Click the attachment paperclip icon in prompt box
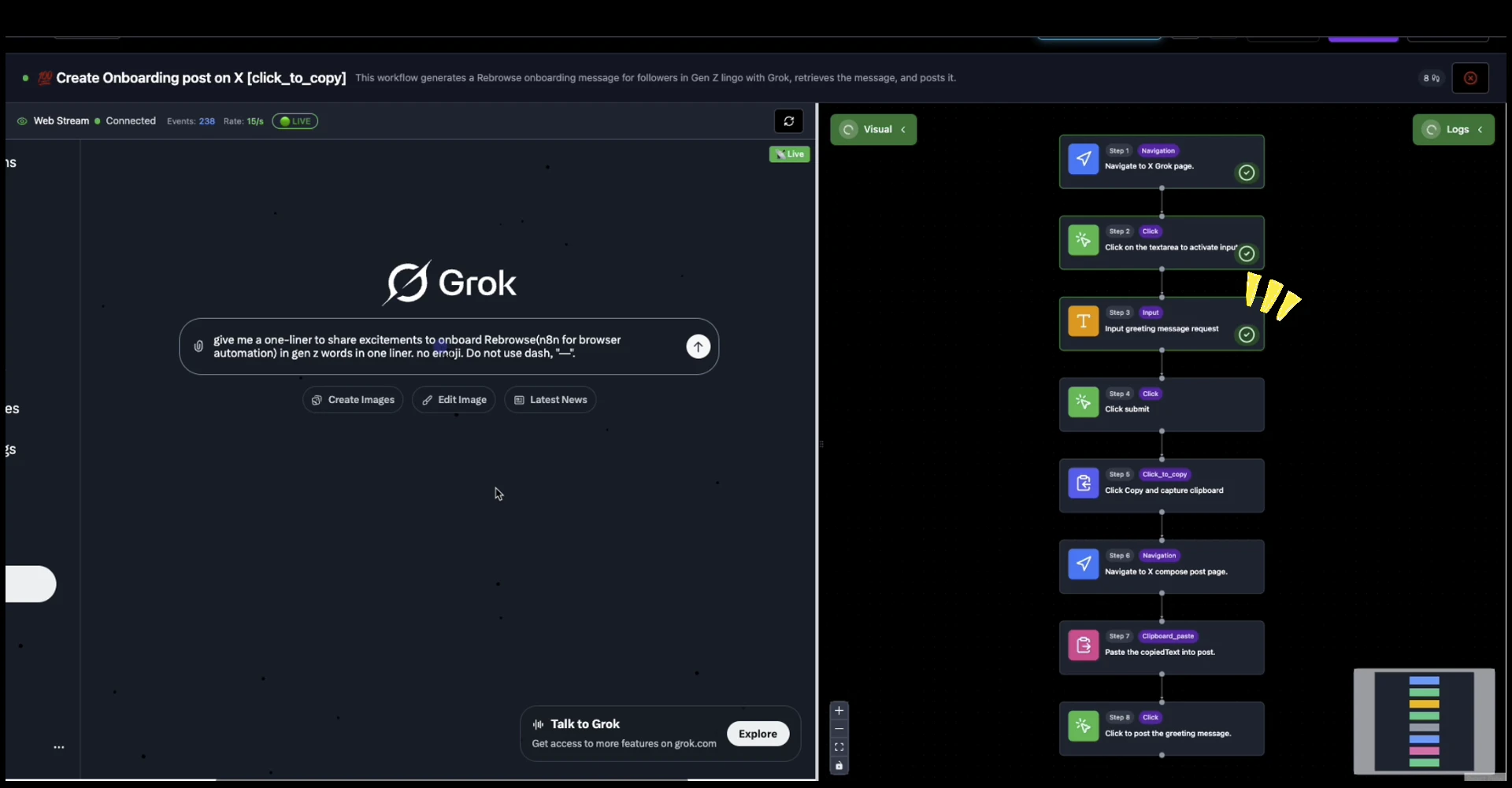 click(x=198, y=346)
